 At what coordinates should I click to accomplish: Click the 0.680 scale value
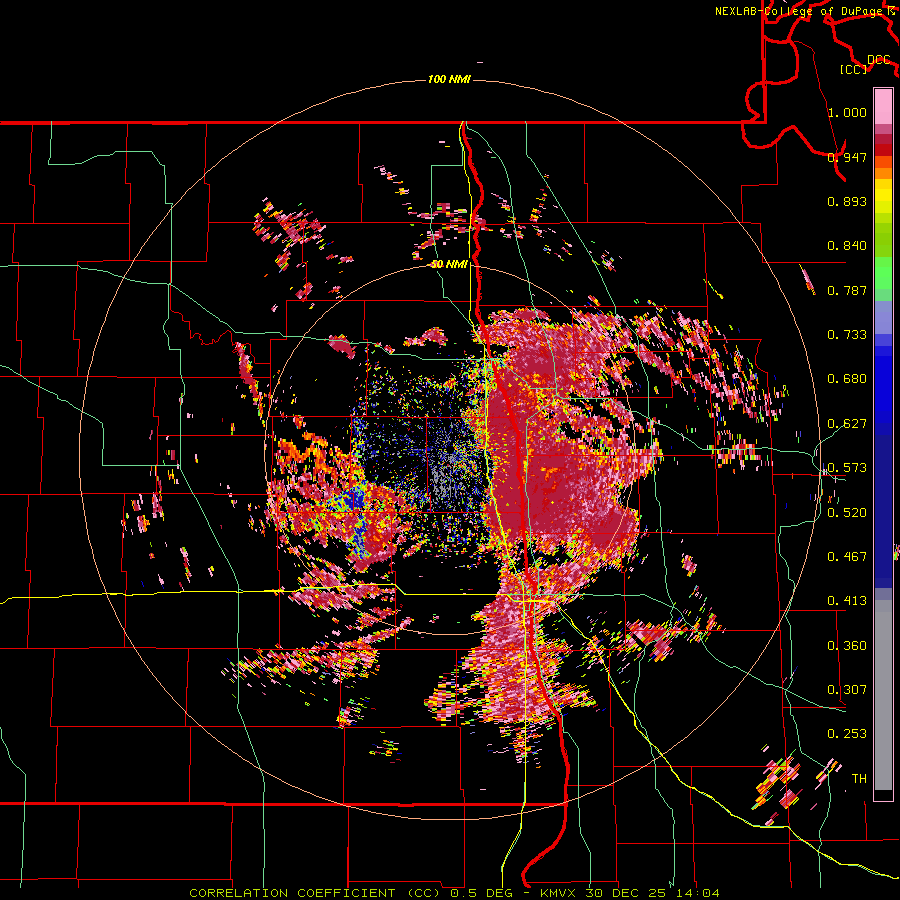(847, 378)
